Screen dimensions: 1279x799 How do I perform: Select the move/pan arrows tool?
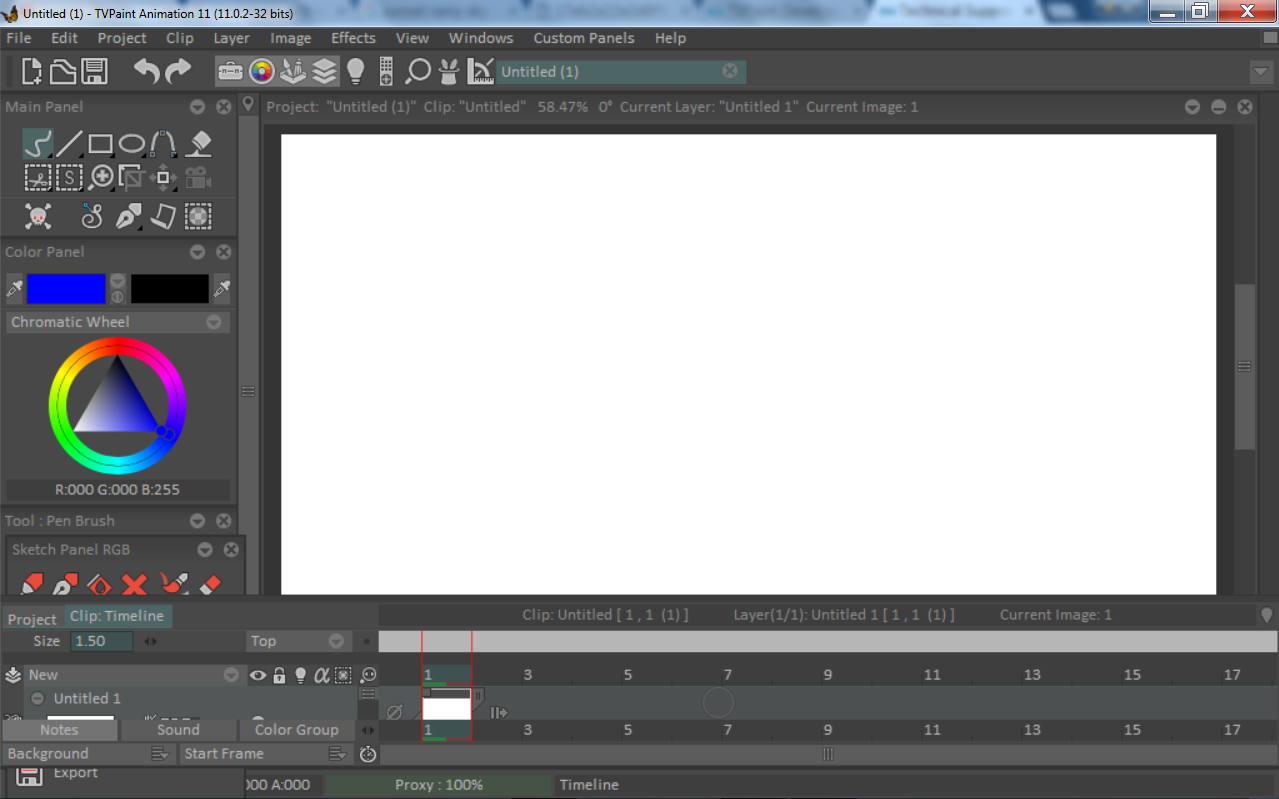pos(163,178)
